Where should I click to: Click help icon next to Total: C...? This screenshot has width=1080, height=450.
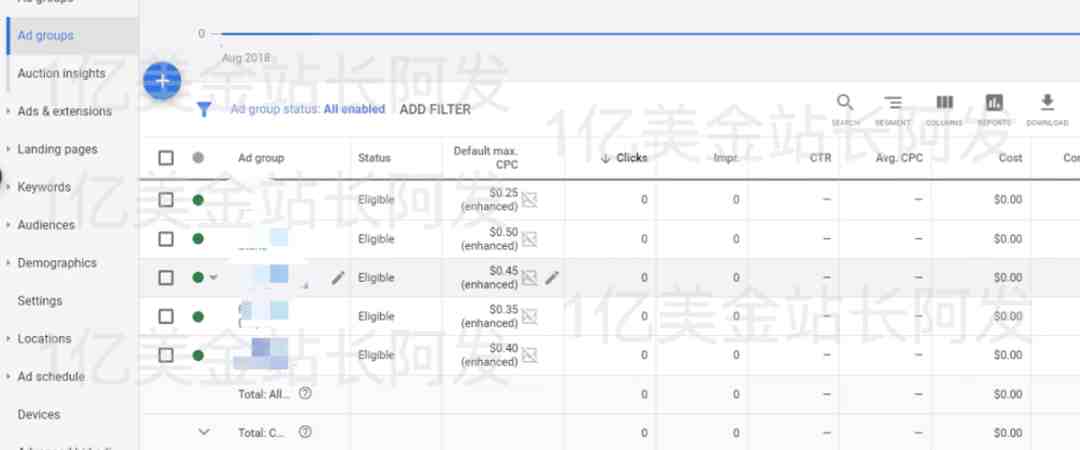pos(306,432)
